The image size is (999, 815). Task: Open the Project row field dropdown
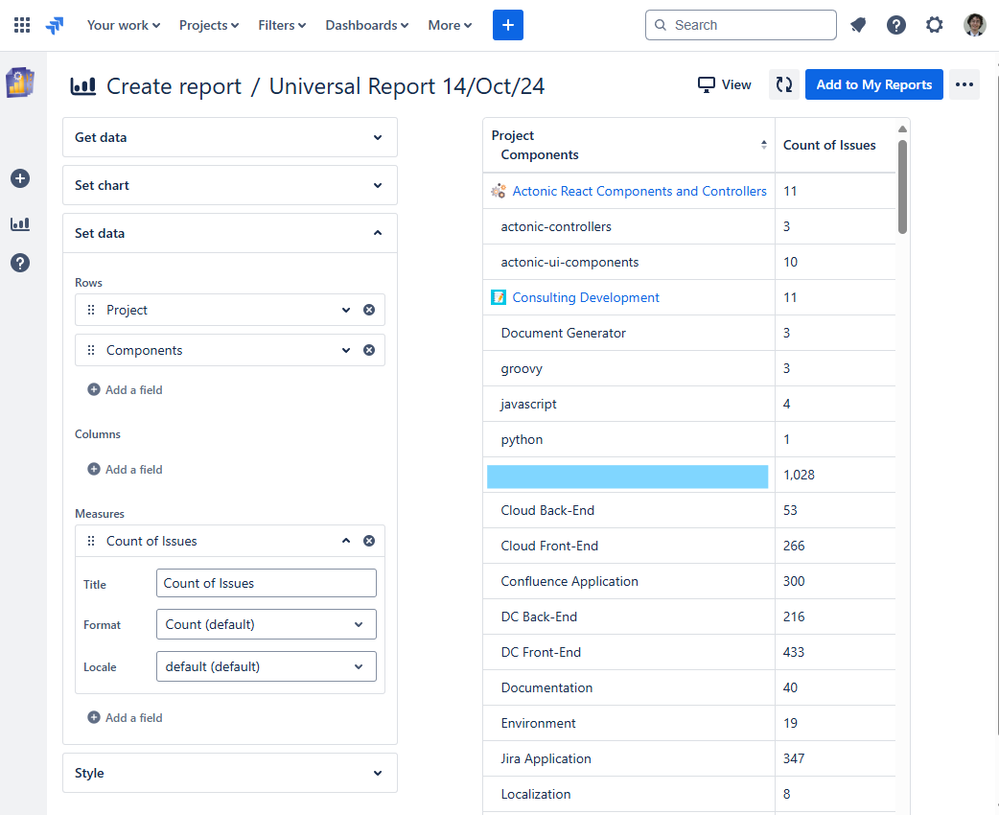tap(346, 310)
